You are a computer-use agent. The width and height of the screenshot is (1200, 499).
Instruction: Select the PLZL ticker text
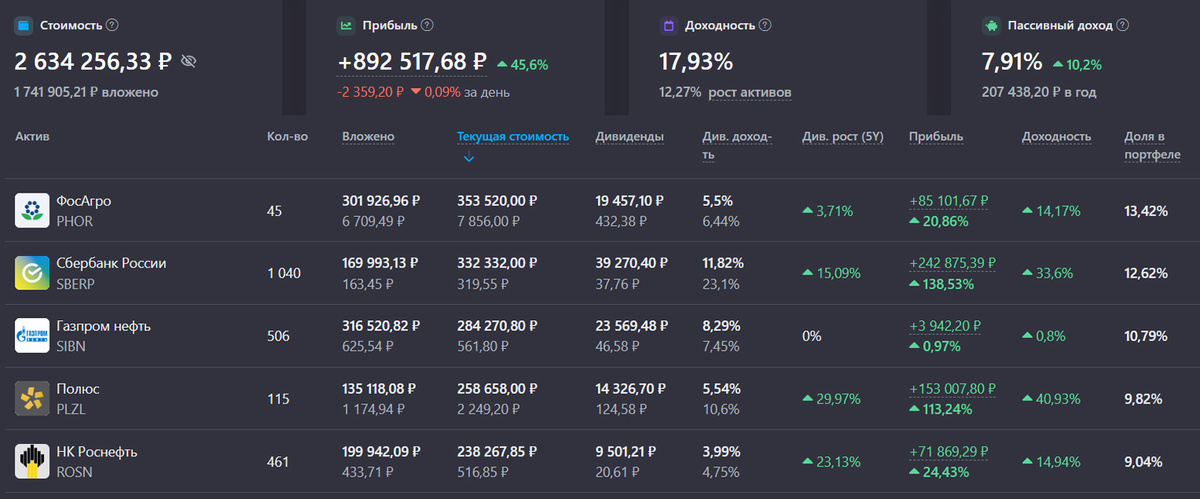[72, 409]
